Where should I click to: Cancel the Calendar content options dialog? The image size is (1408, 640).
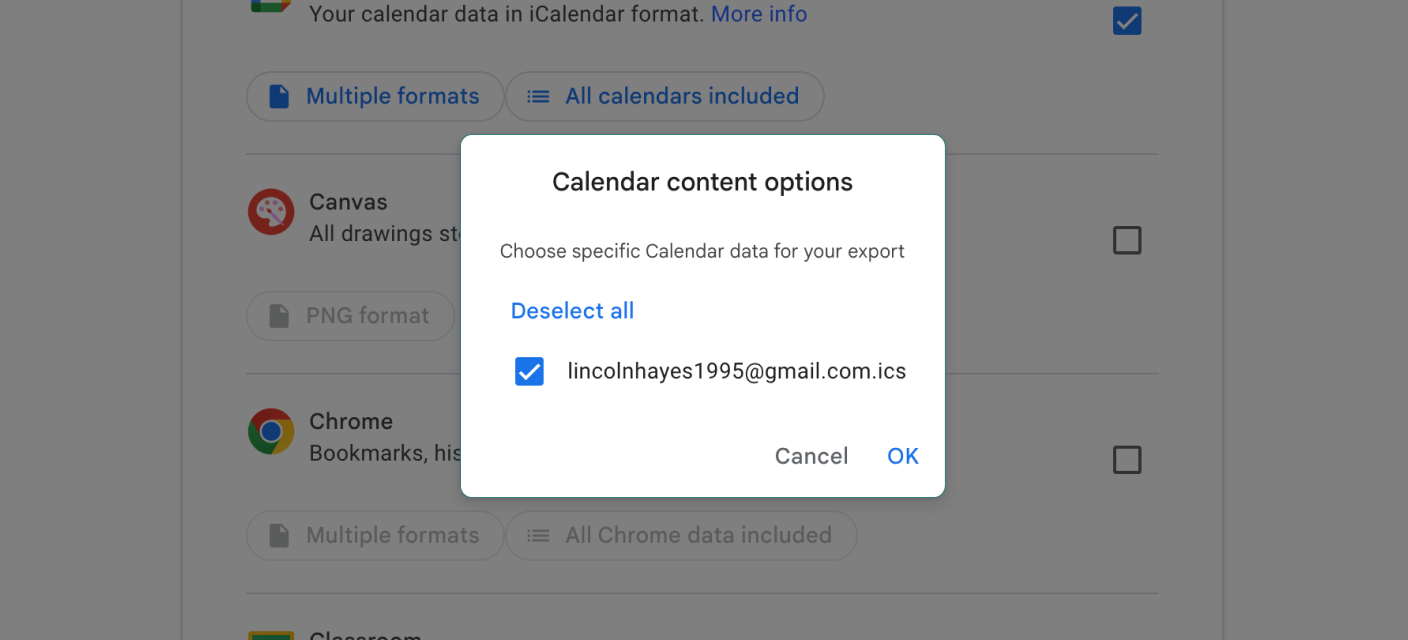(811, 456)
